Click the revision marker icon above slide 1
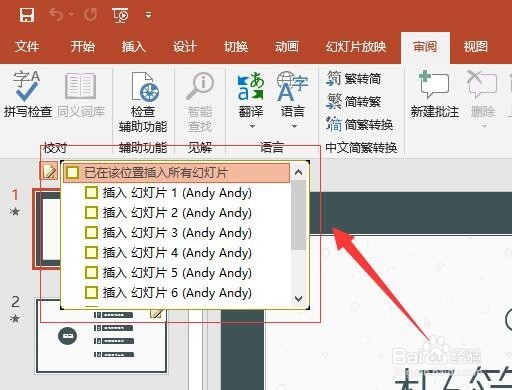 (x=49, y=172)
